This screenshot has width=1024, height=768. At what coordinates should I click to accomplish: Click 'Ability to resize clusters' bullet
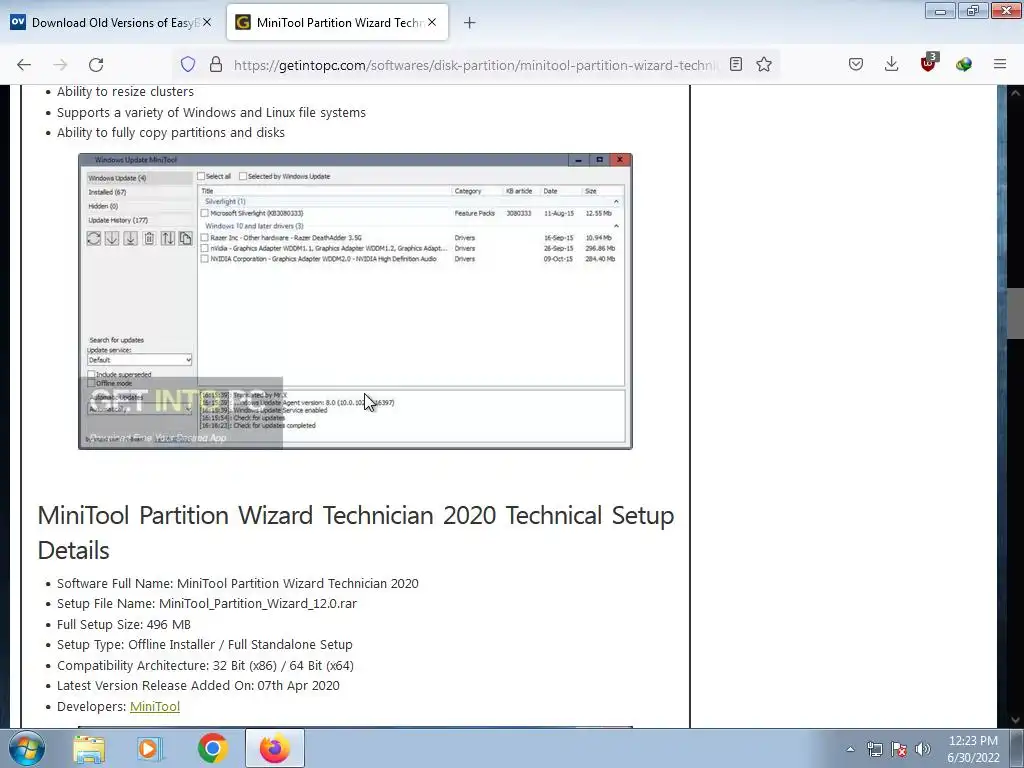pyautogui.click(x=125, y=92)
